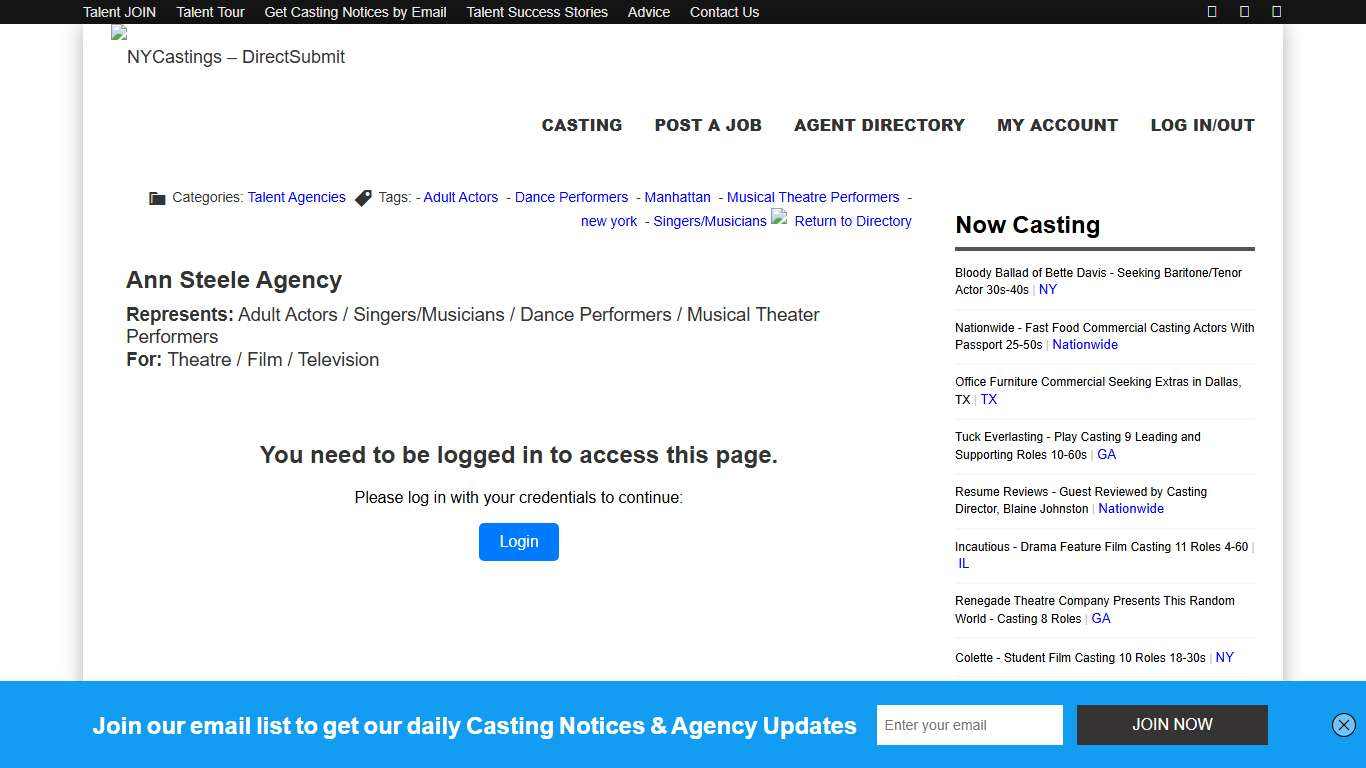The width and height of the screenshot is (1366, 768).
Task: Click the Return to Directory arrow icon
Action: pos(779,219)
